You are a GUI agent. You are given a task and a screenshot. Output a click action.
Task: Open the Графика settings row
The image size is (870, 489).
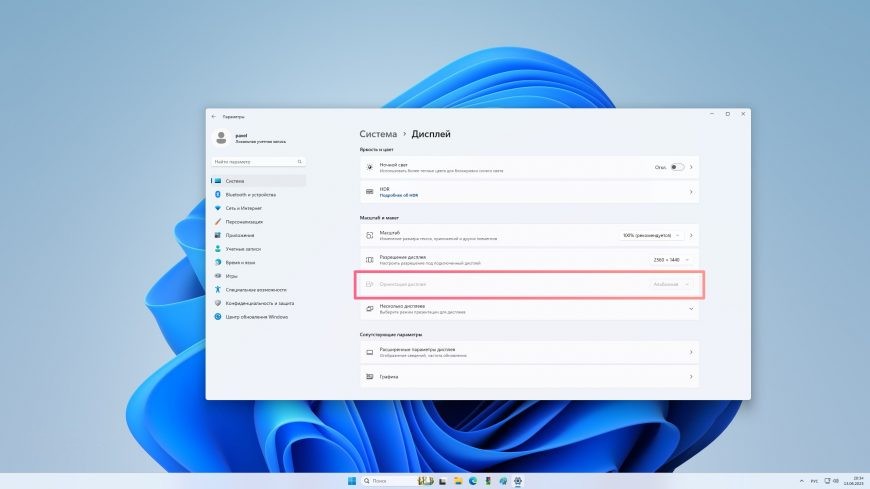[x=529, y=376]
